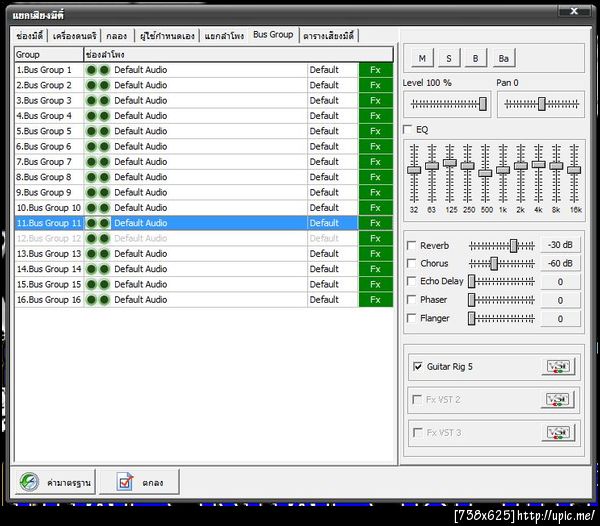
Task: Click the Reverb -30 dB value field
Action: point(560,245)
